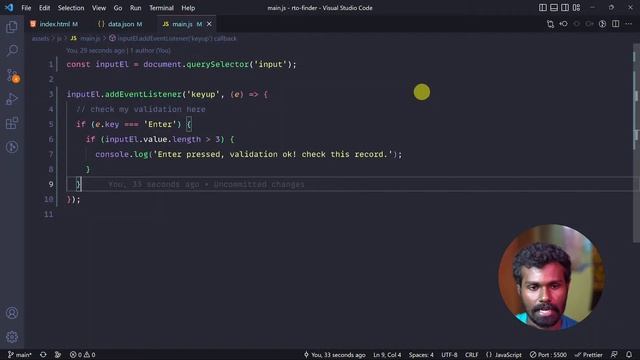Click the go to previous change icon

(563, 24)
